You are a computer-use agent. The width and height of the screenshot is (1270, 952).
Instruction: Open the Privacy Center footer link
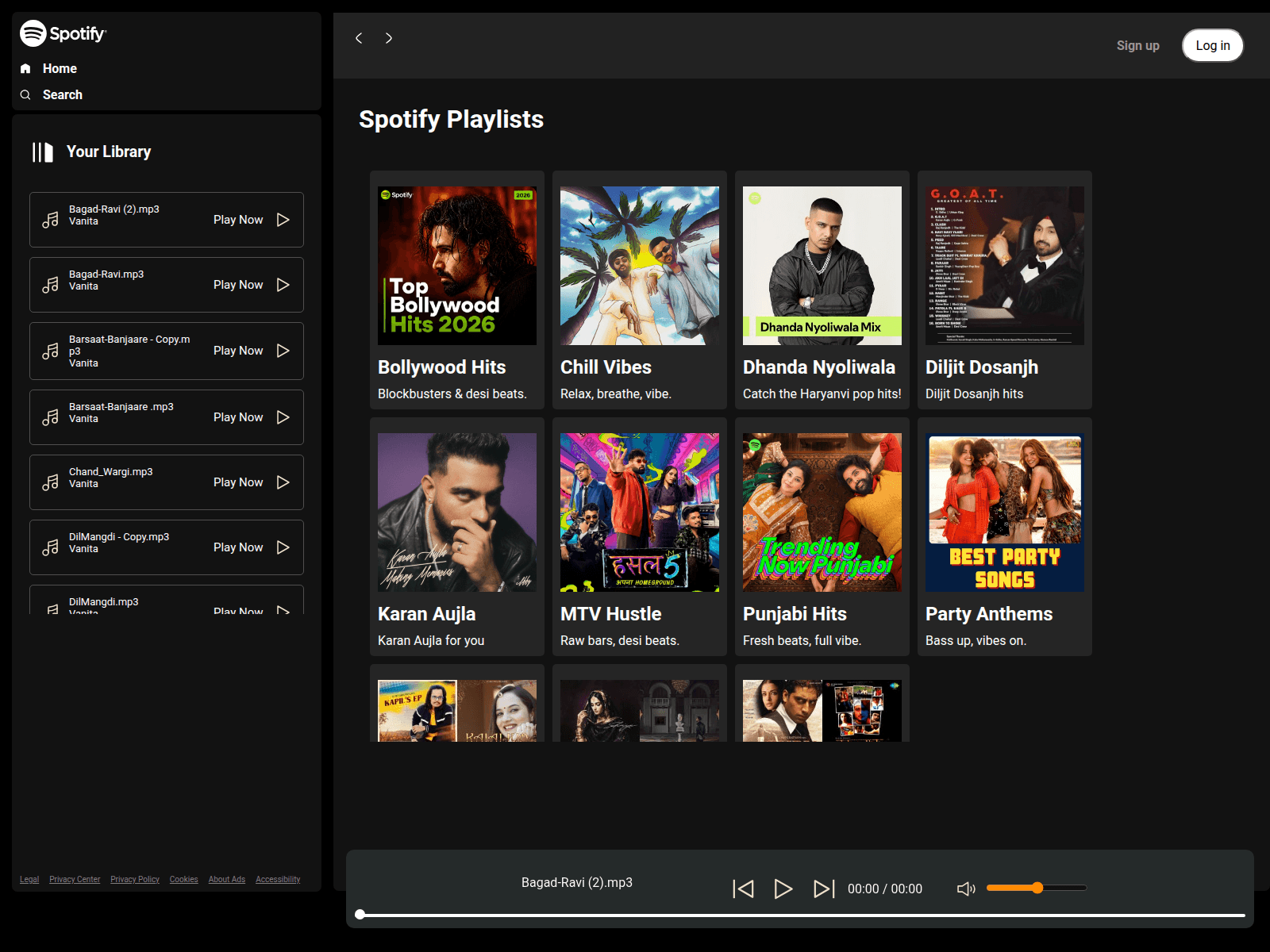click(75, 879)
